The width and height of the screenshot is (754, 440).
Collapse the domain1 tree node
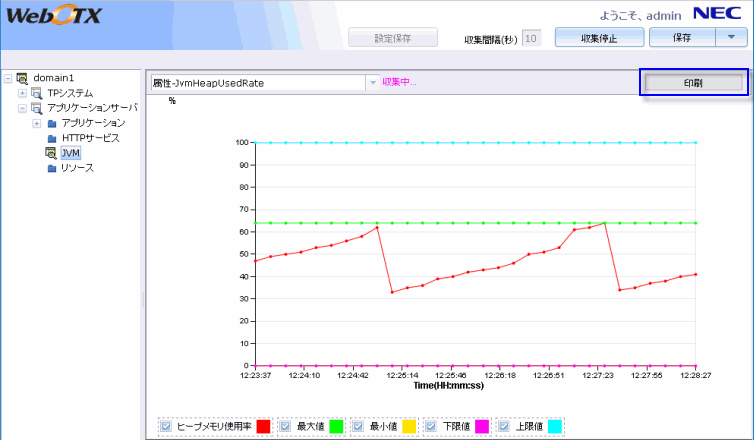(x=8, y=78)
